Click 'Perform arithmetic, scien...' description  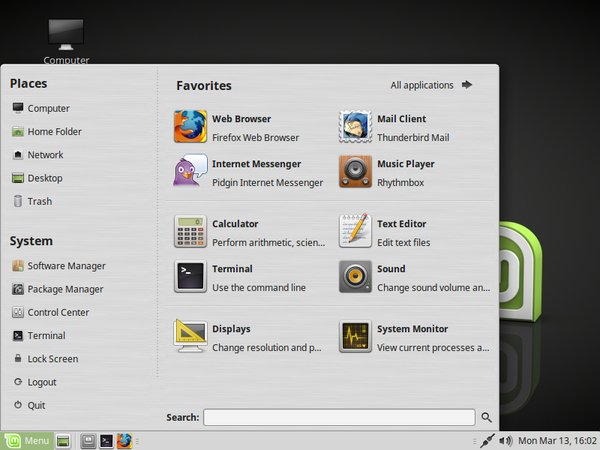[269, 243]
